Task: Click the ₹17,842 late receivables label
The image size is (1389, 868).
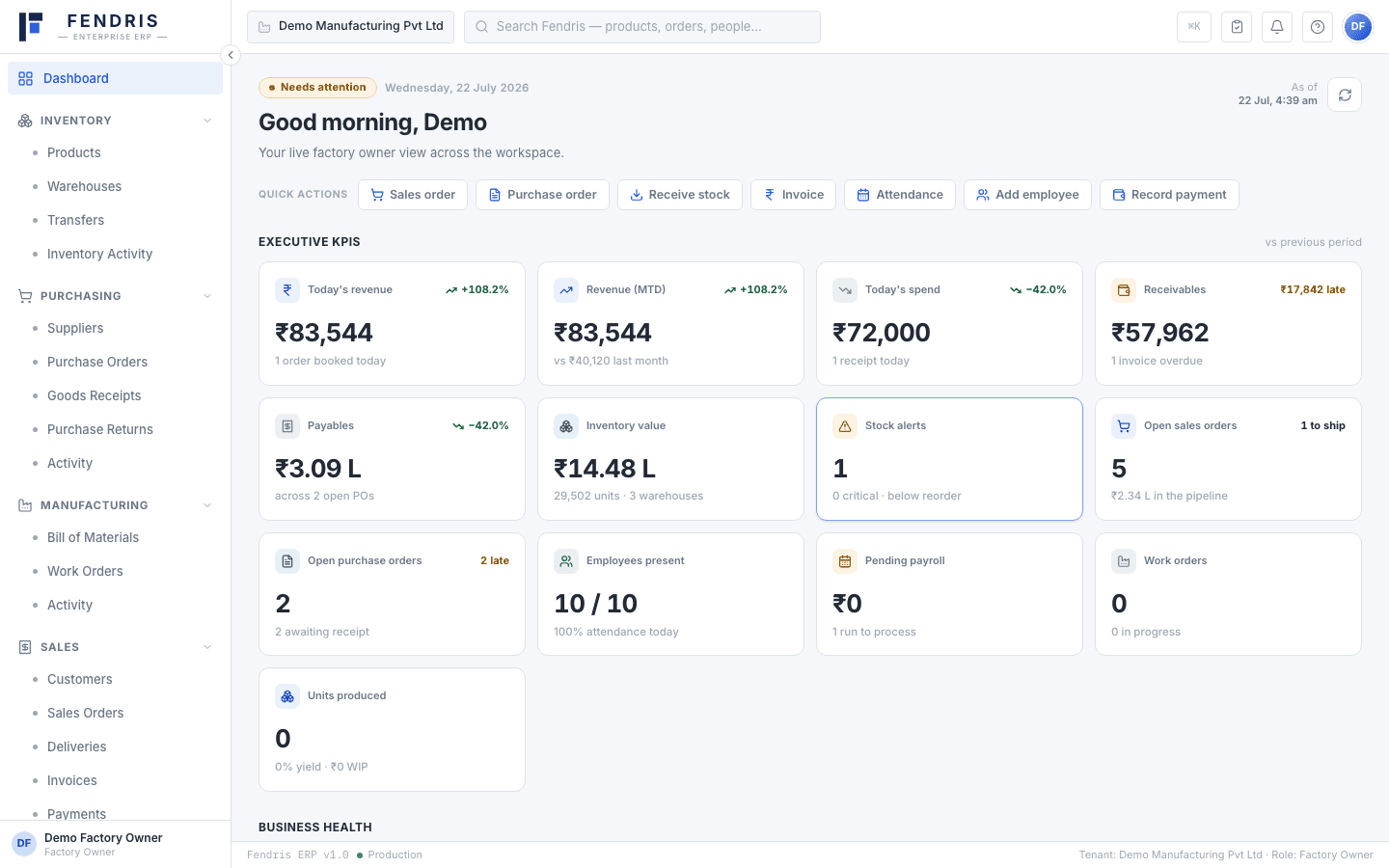Action: (1313, 289)
